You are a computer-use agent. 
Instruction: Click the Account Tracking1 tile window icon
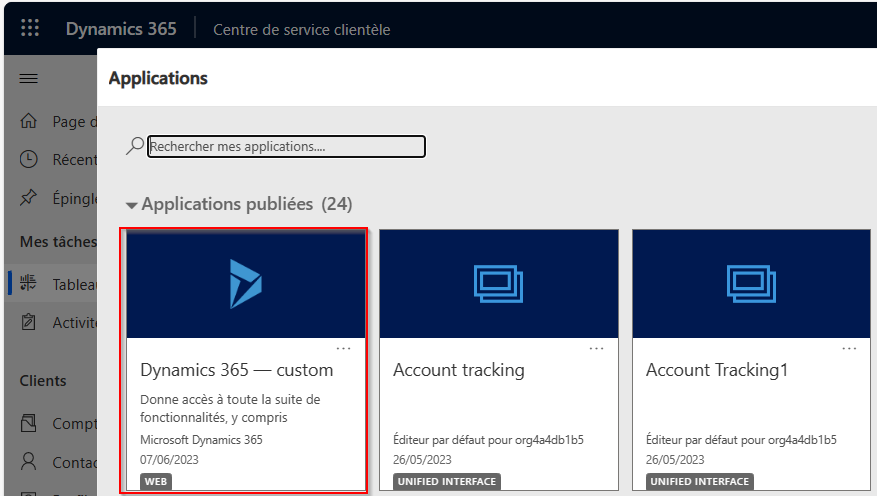[751, 284]
